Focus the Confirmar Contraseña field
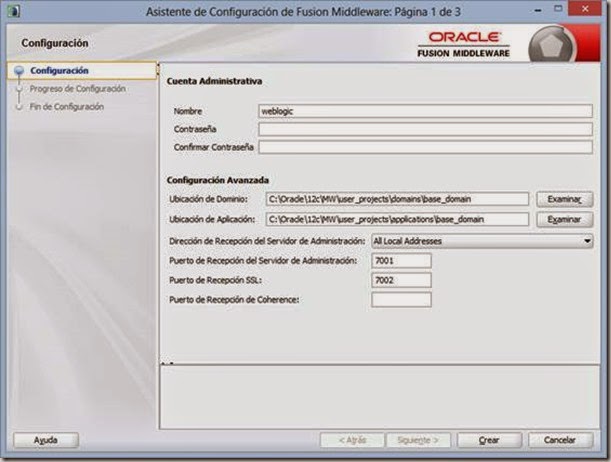Screen dimensions: 611x462 [425, 147]
